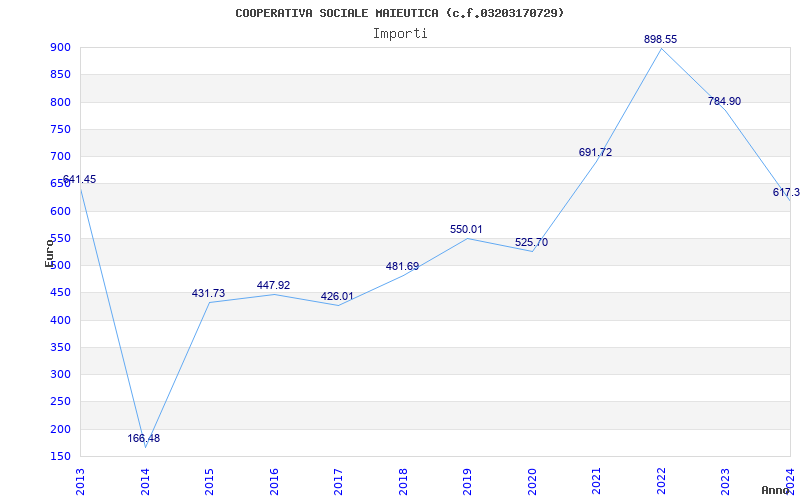
Task: Click the 2014 x-axis year label
Action: tap(145, 481)
